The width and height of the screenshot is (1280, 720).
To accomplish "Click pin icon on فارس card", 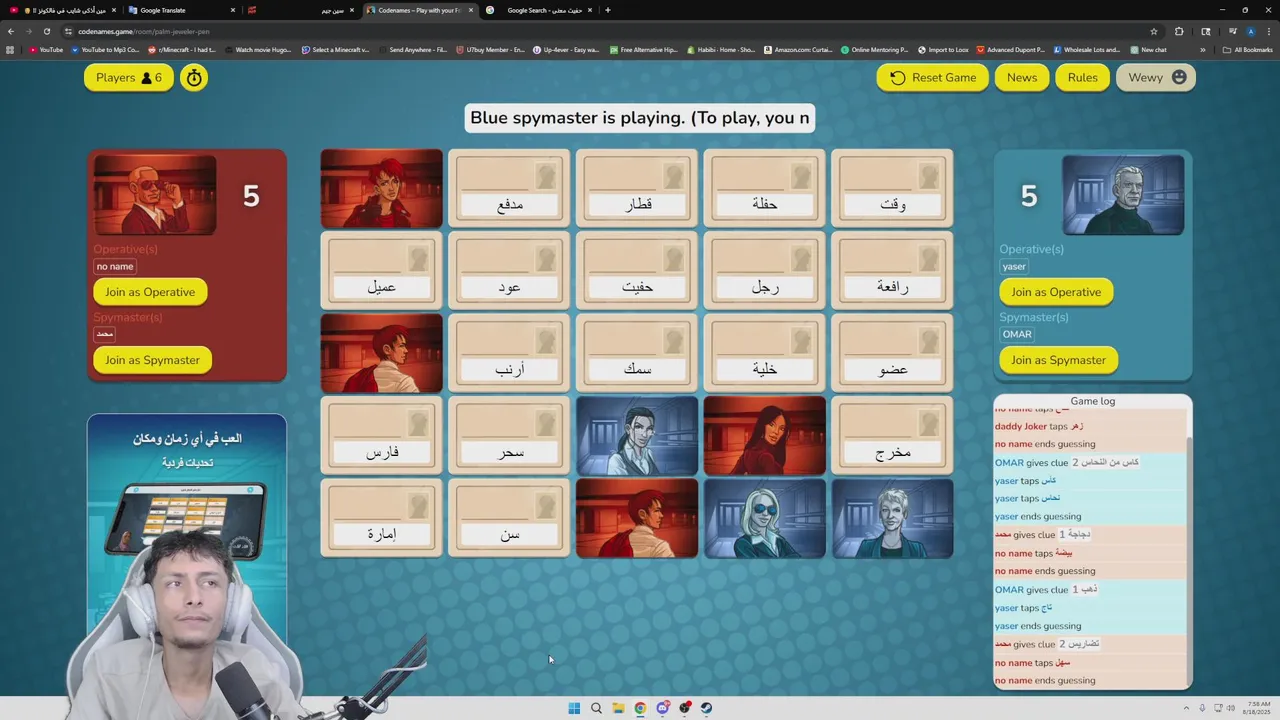I will pyautogui.click(x=417, y=424).
